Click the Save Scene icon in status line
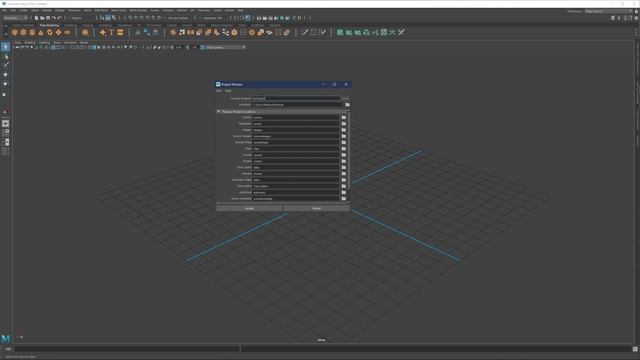The width and height of the screenshot is (640, 360). (48, 18)
